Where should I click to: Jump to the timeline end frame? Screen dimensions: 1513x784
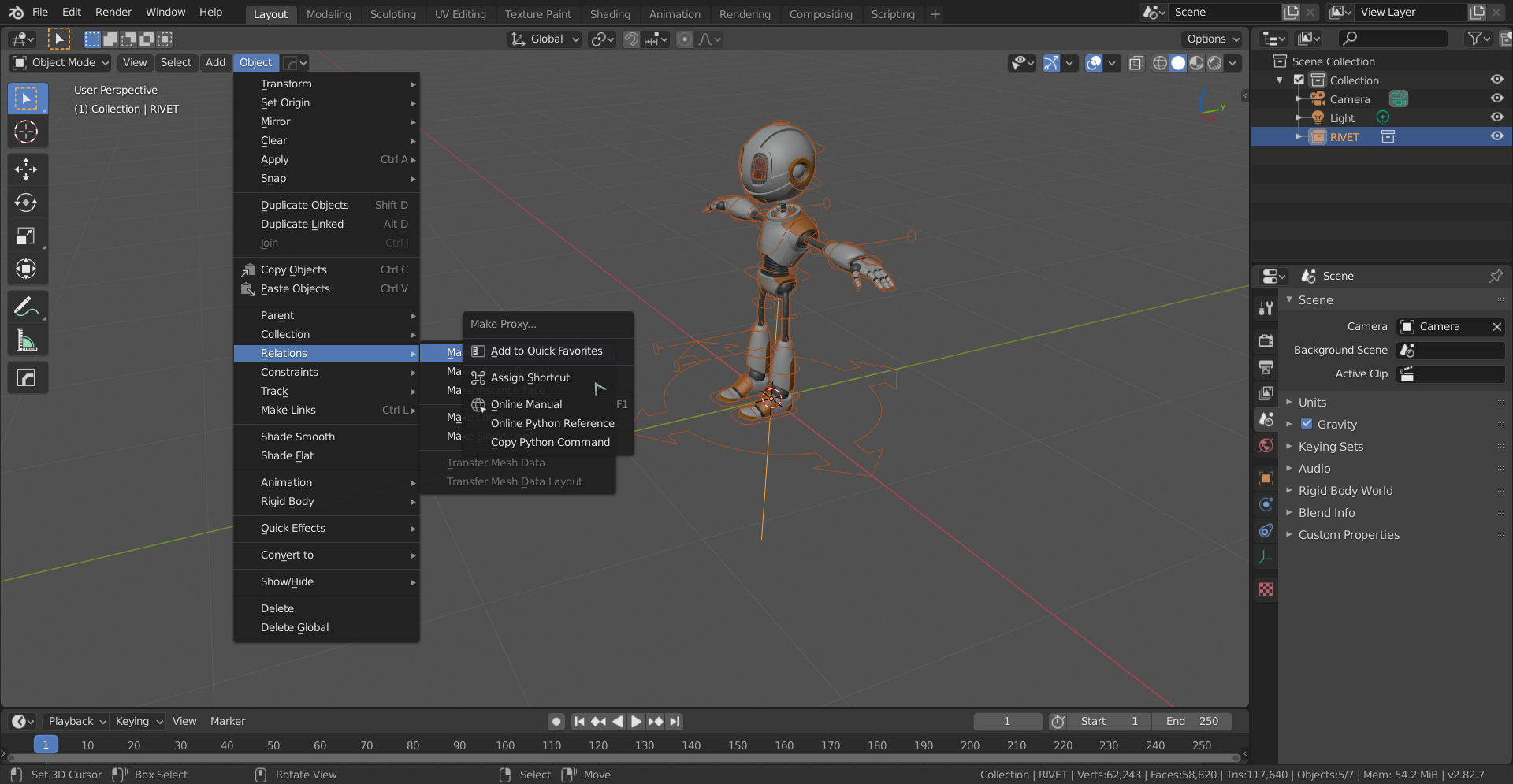coord(675,721)
